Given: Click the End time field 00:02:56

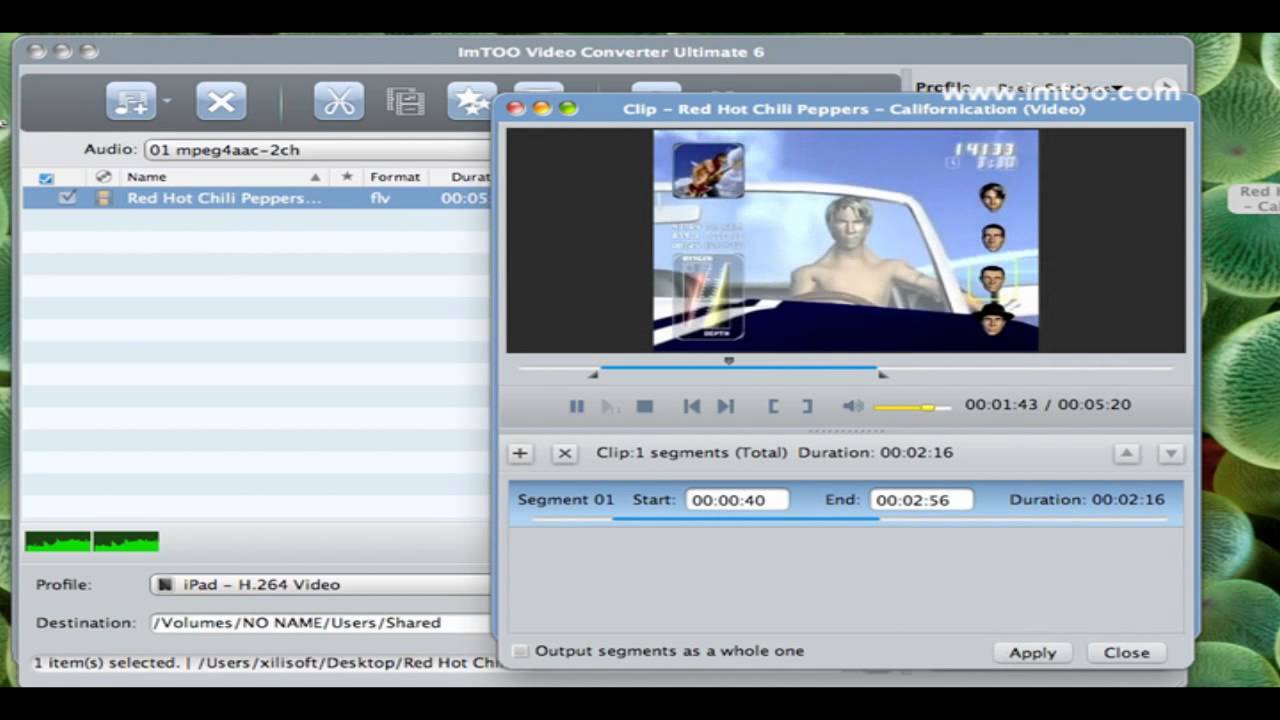Looking at the screenshot, I should 921,500.
